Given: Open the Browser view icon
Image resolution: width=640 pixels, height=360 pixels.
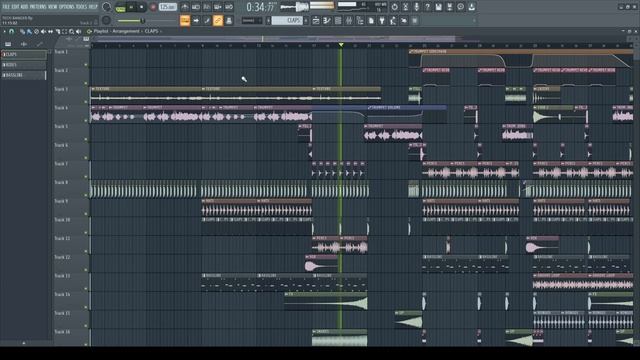Looking at the screenshot, I should [360, 20].
